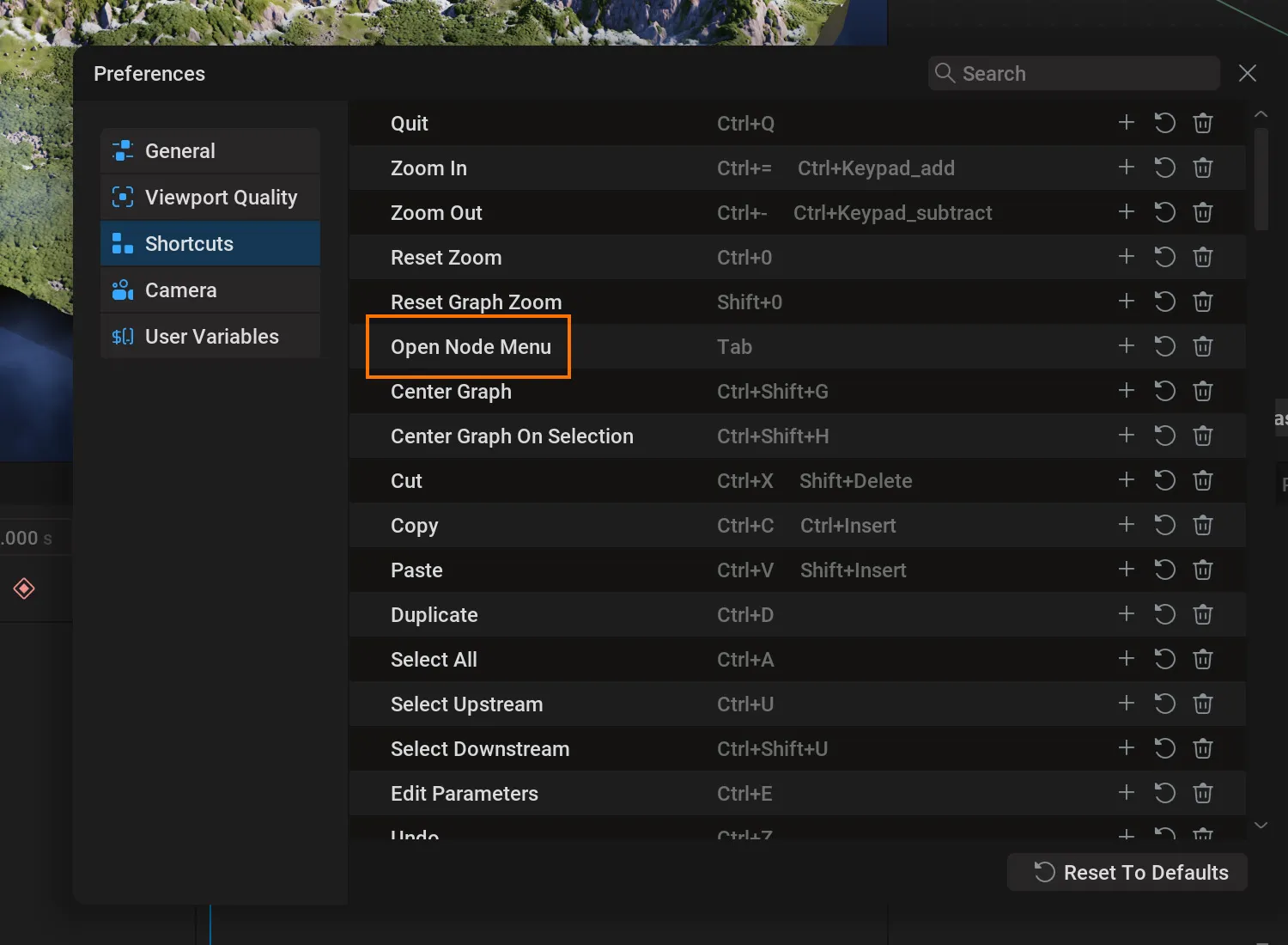Reset the Center Graph shortcut

(x=1164, y=391)
